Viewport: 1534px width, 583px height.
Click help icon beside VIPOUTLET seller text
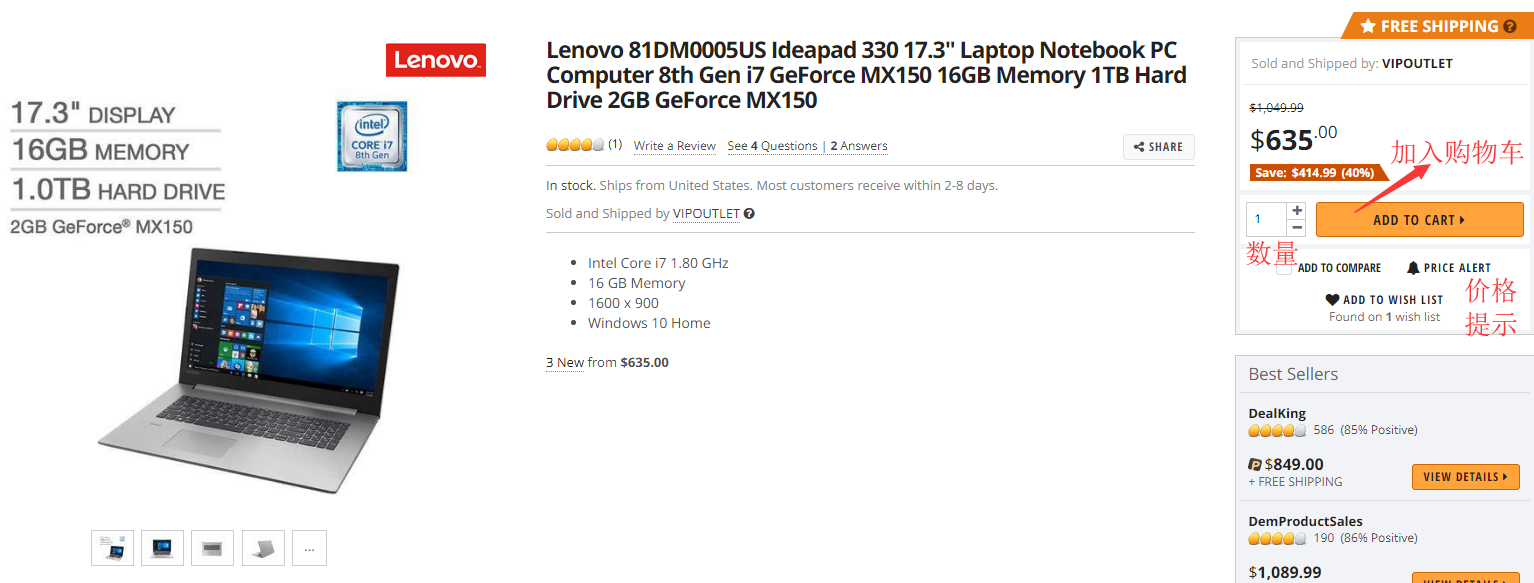749,213
